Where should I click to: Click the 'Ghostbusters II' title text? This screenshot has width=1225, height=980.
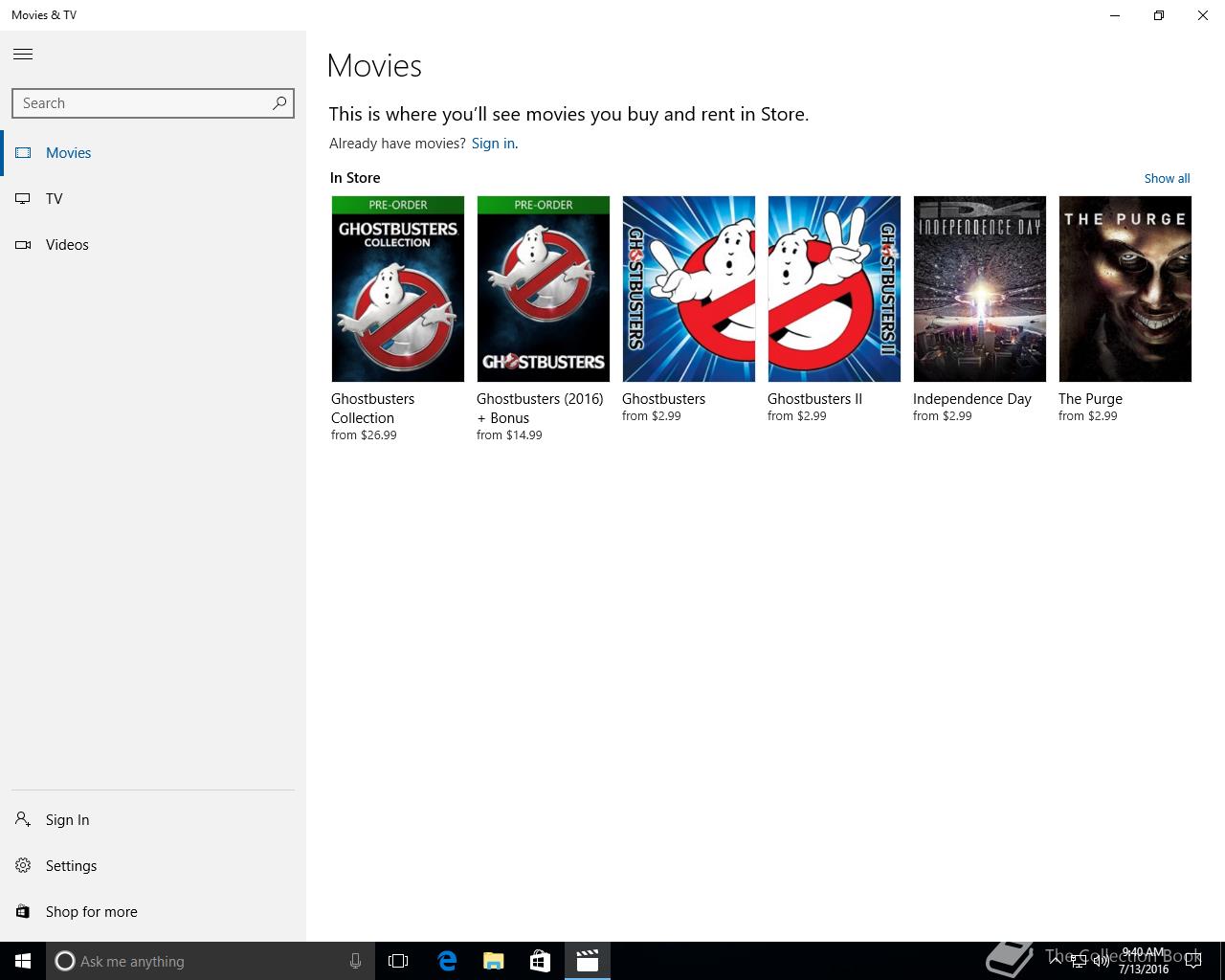(814, 399)
